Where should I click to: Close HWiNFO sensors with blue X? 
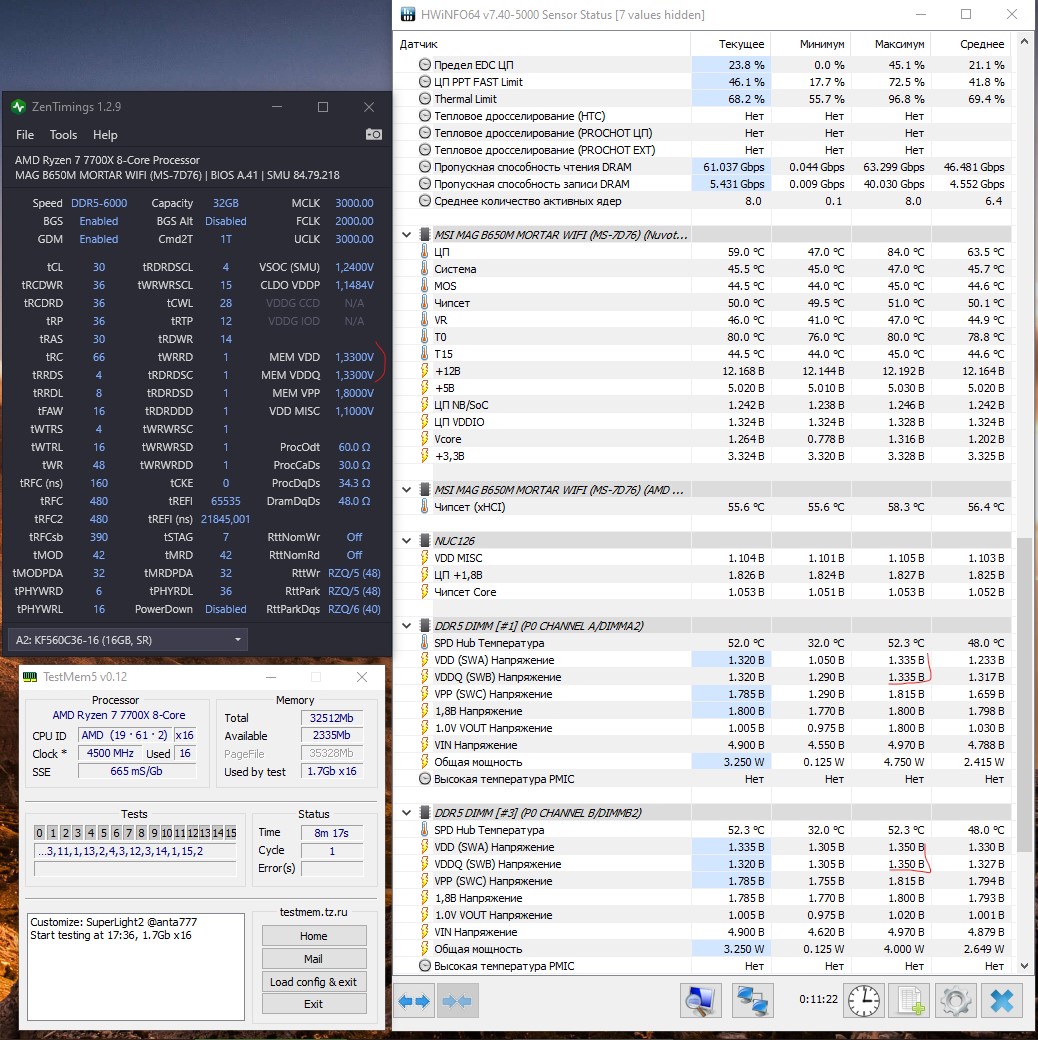1002,1000
